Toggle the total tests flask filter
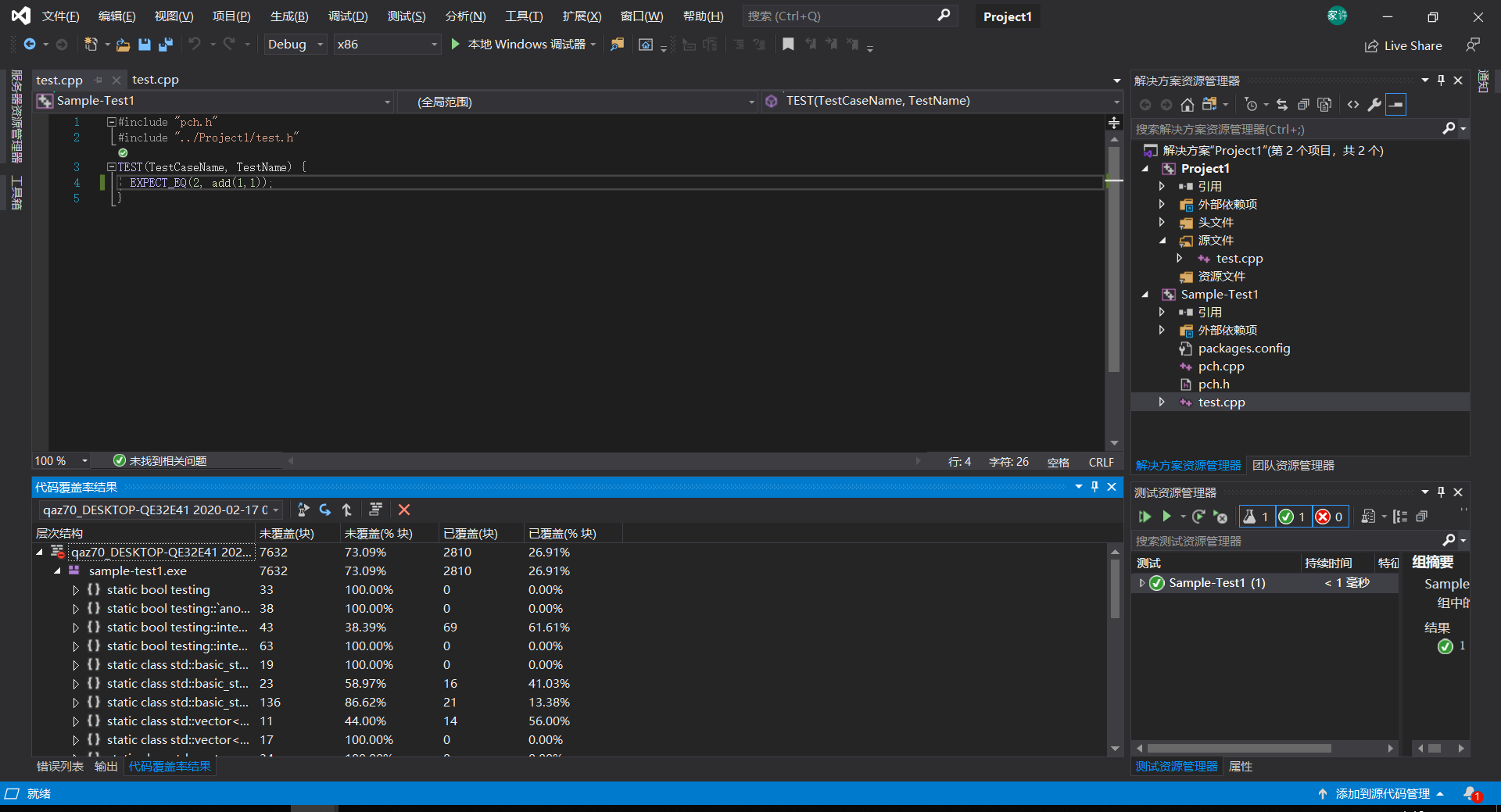 coord(1256,517)
